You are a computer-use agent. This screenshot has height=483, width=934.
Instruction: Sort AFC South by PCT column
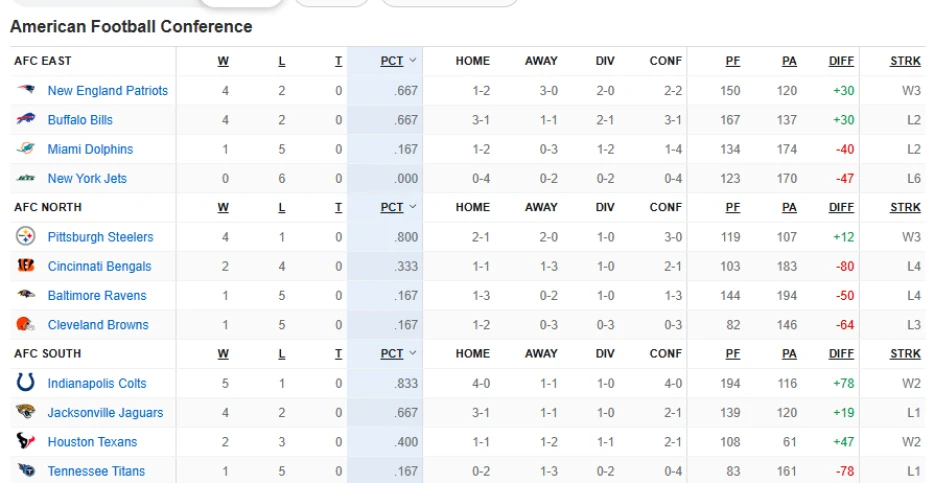[391, 353]
